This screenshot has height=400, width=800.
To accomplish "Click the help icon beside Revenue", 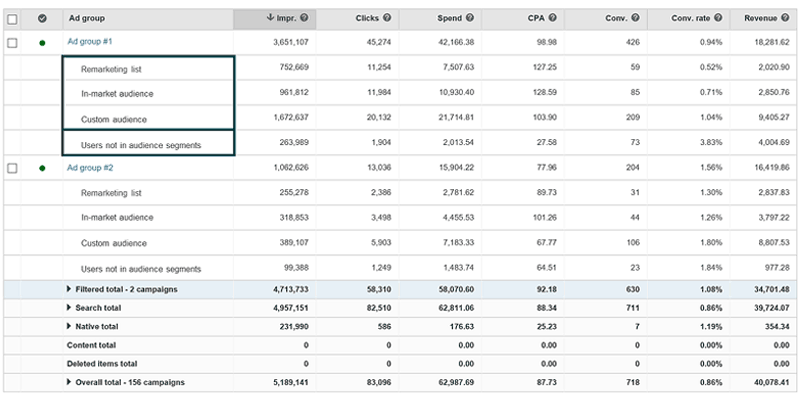I will [784, 18].
